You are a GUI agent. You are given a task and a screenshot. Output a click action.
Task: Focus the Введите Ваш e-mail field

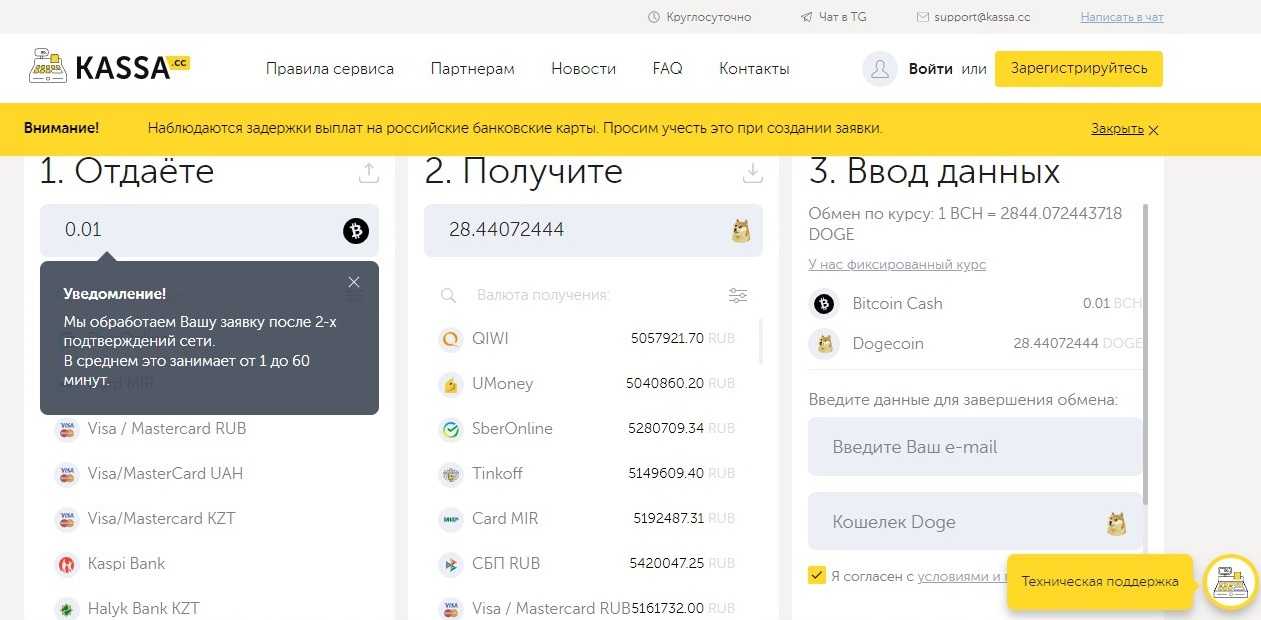point(975,447)
